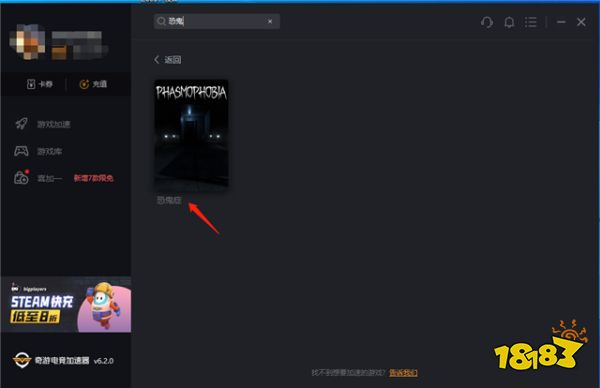Open the customer service headset icon
The height and width of the screenshot is (388, 600).
(487, 22)
